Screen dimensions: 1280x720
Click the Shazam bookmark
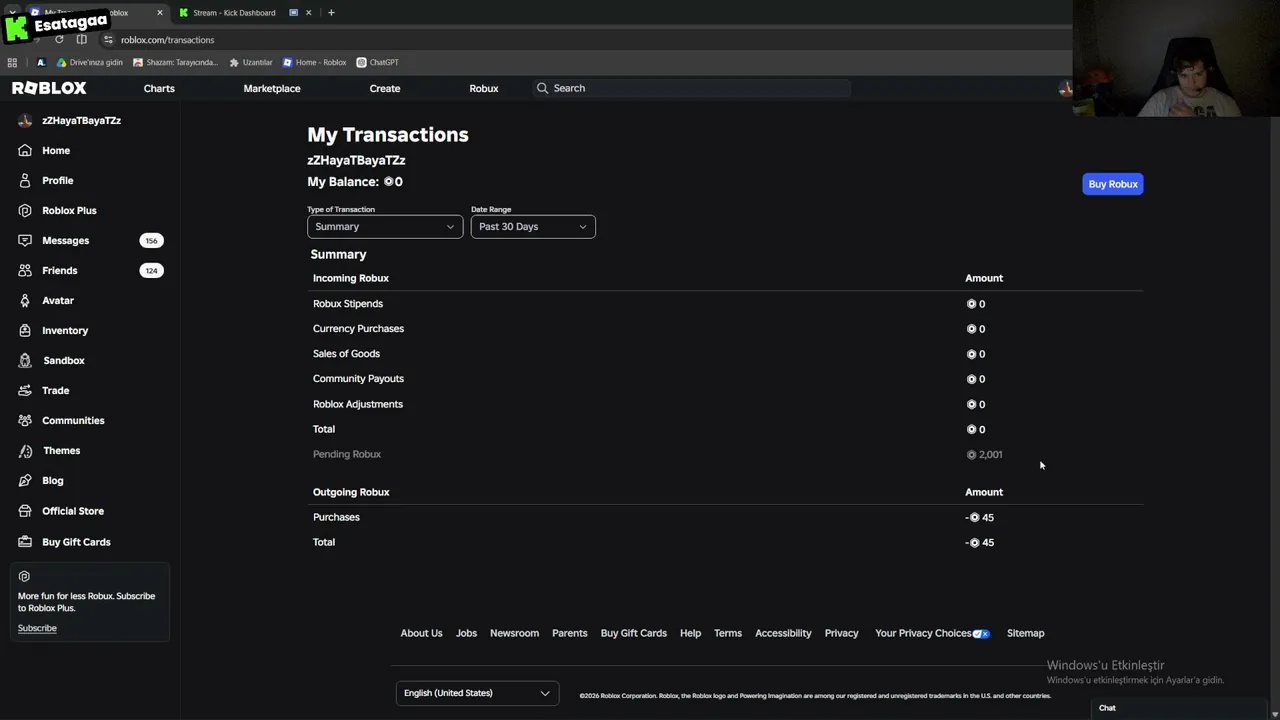tap(175, 62)
